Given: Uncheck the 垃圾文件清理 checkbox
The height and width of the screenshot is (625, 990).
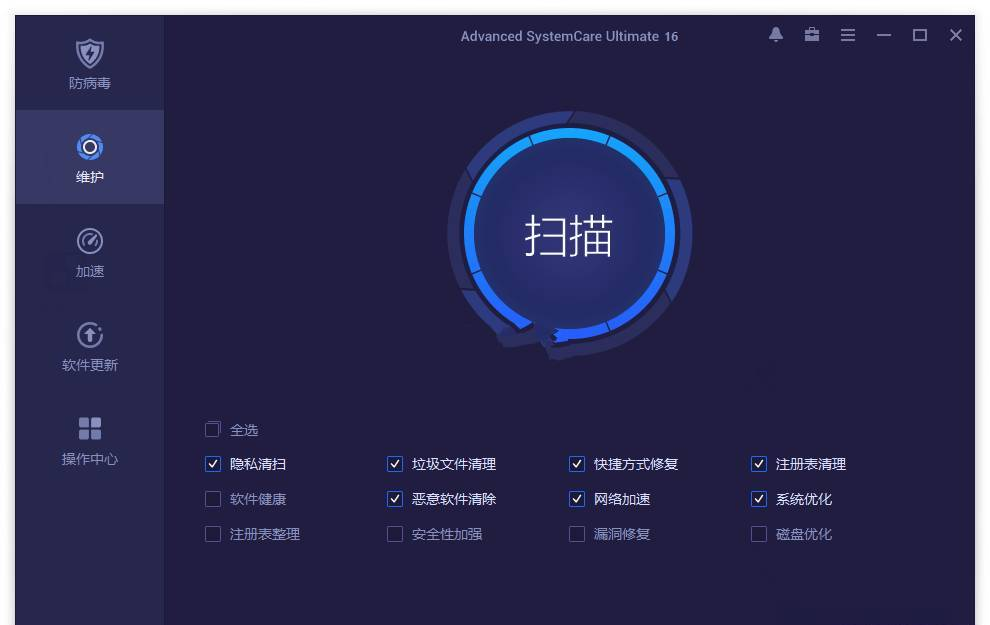Looking at the screenshot, I should coord(394,464).
